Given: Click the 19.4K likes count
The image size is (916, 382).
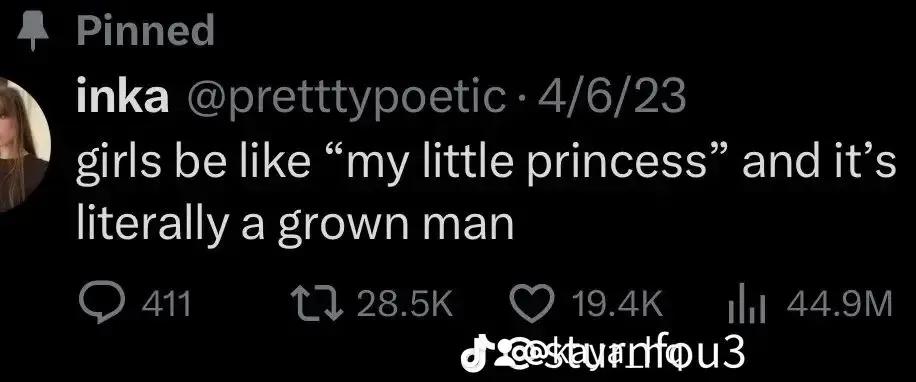Looking at the screenshot, I should click(617, 304).
